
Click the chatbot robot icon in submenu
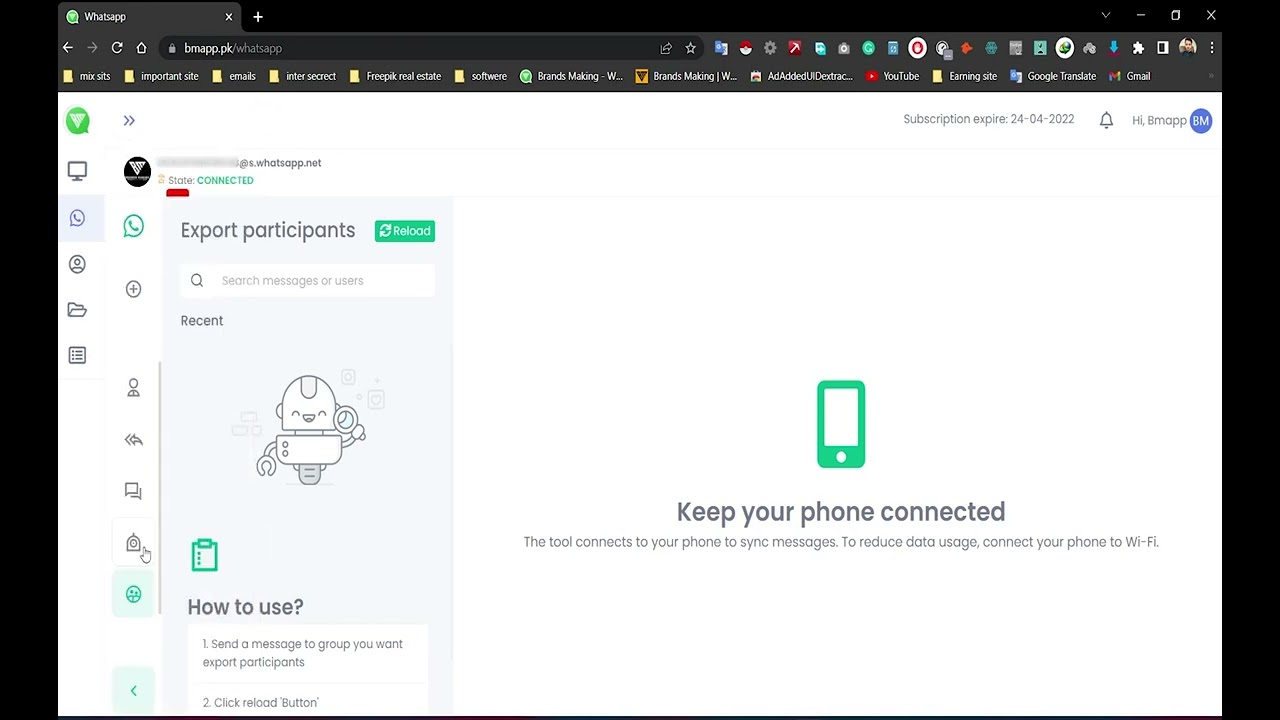(133, 543)
